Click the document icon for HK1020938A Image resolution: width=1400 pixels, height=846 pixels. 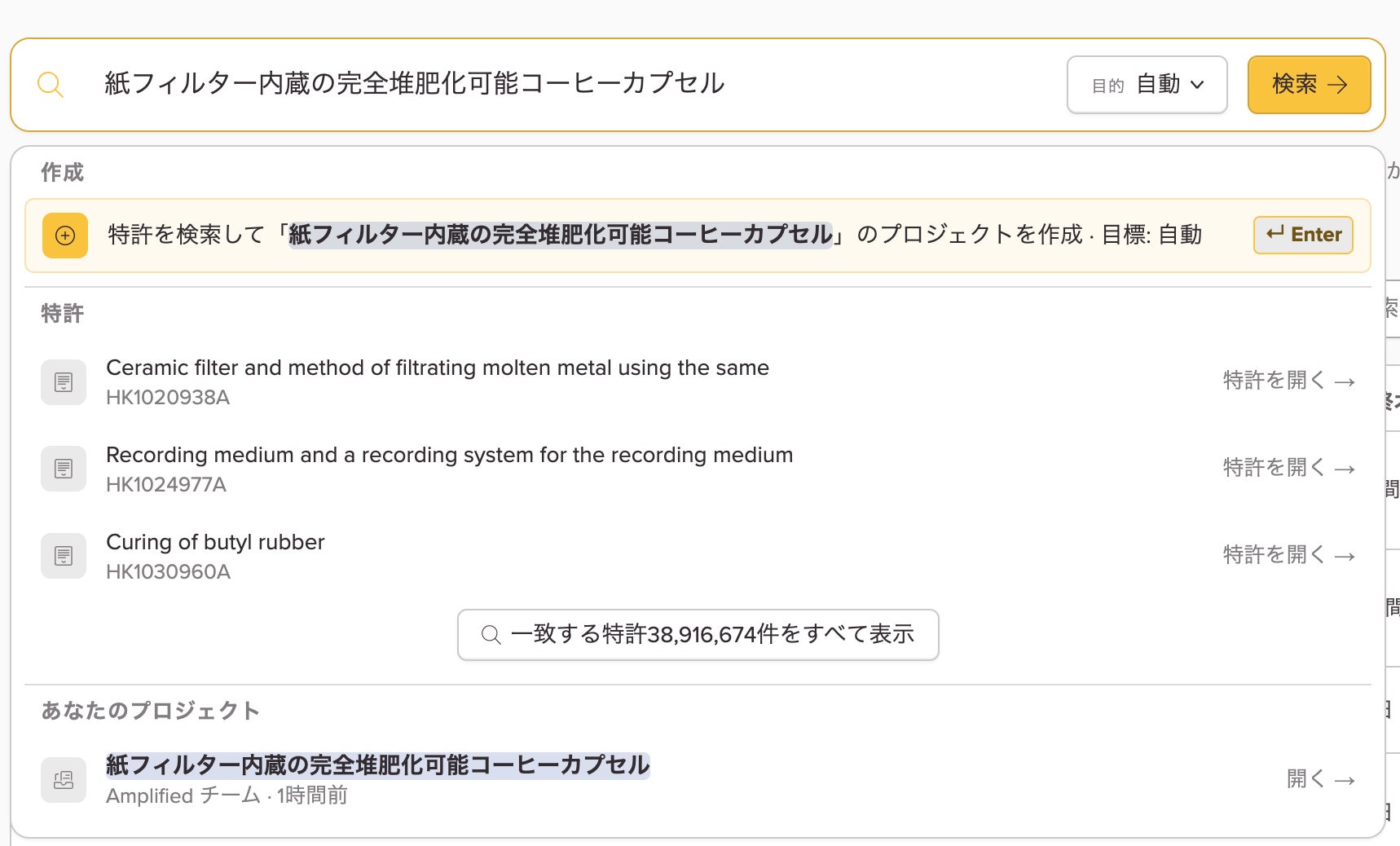pyautogui.click(x=64, y=382)
